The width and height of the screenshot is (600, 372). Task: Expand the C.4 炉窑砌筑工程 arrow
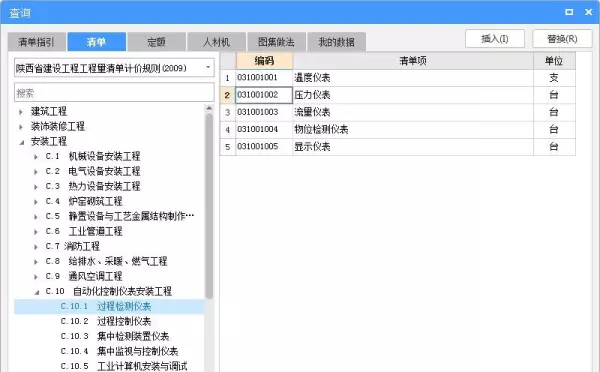pos(36,201)
